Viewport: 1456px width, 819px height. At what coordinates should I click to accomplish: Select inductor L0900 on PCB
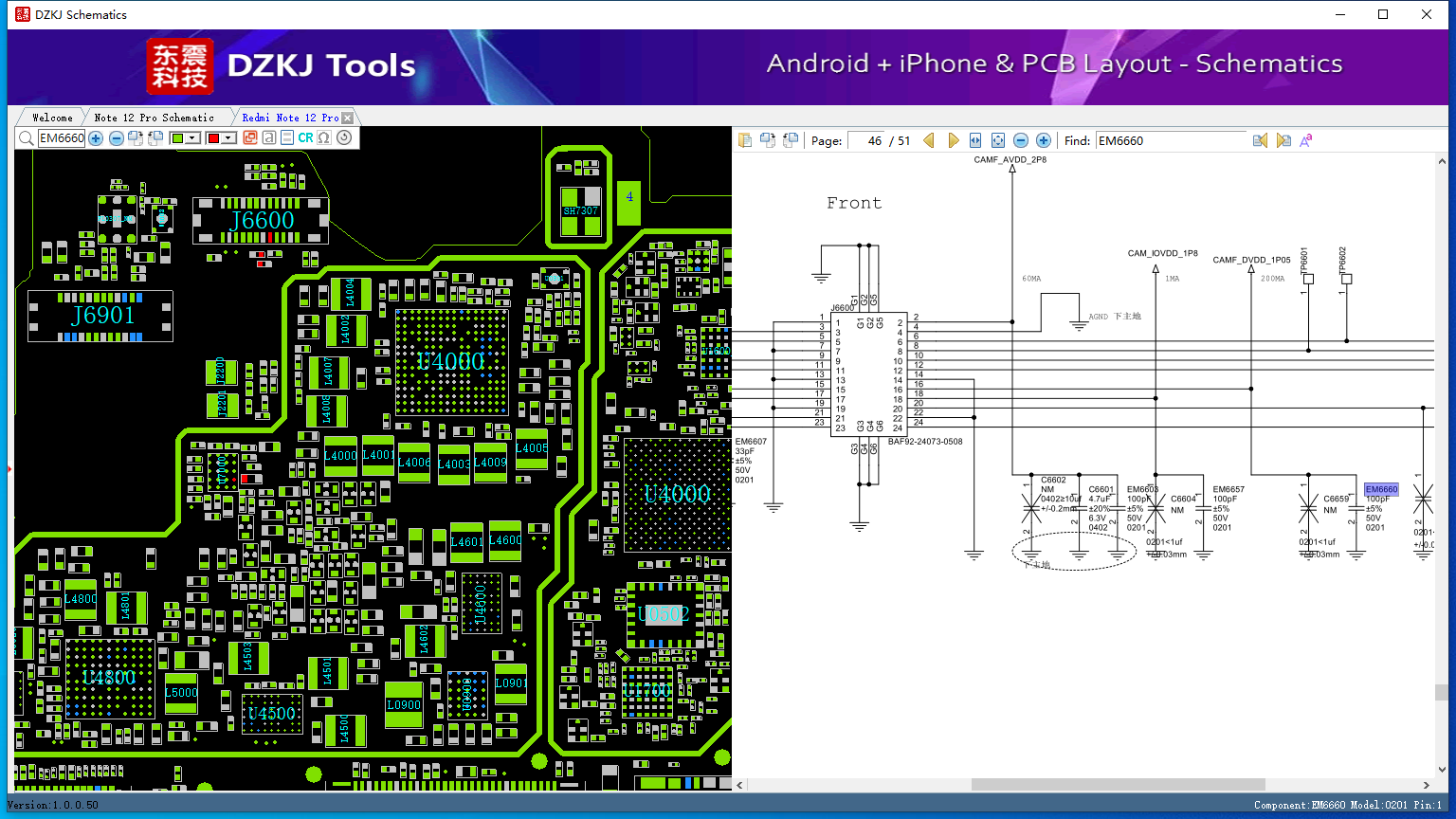pyautogui.click(x=404, y=704)
